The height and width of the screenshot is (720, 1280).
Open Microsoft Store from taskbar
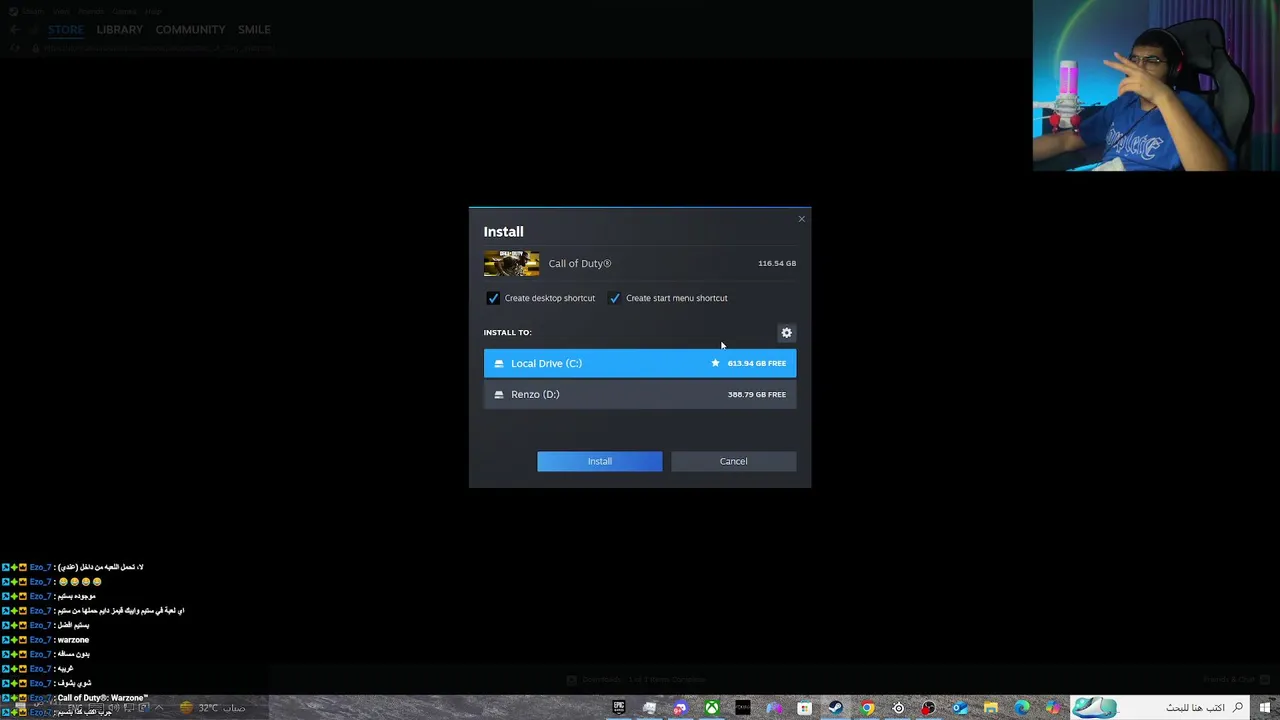(804, 708)
